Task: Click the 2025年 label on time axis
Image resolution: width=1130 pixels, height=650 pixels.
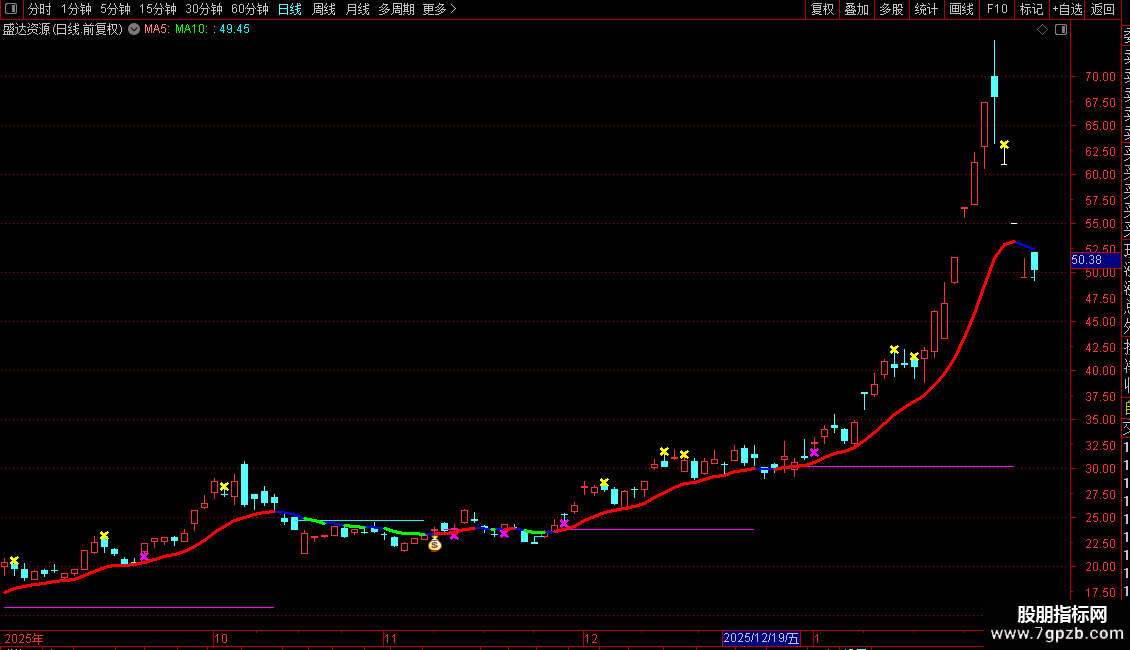Action: (x=24, y=638)
